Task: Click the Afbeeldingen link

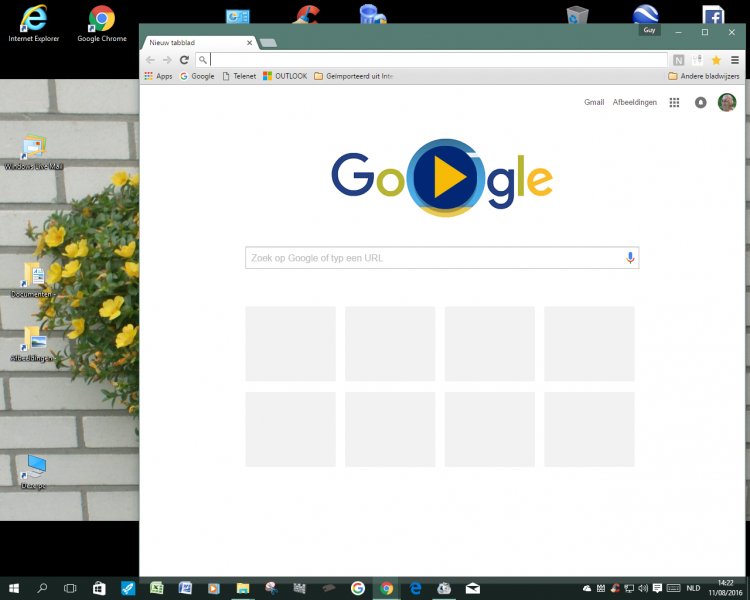Action: pos(634,102)
